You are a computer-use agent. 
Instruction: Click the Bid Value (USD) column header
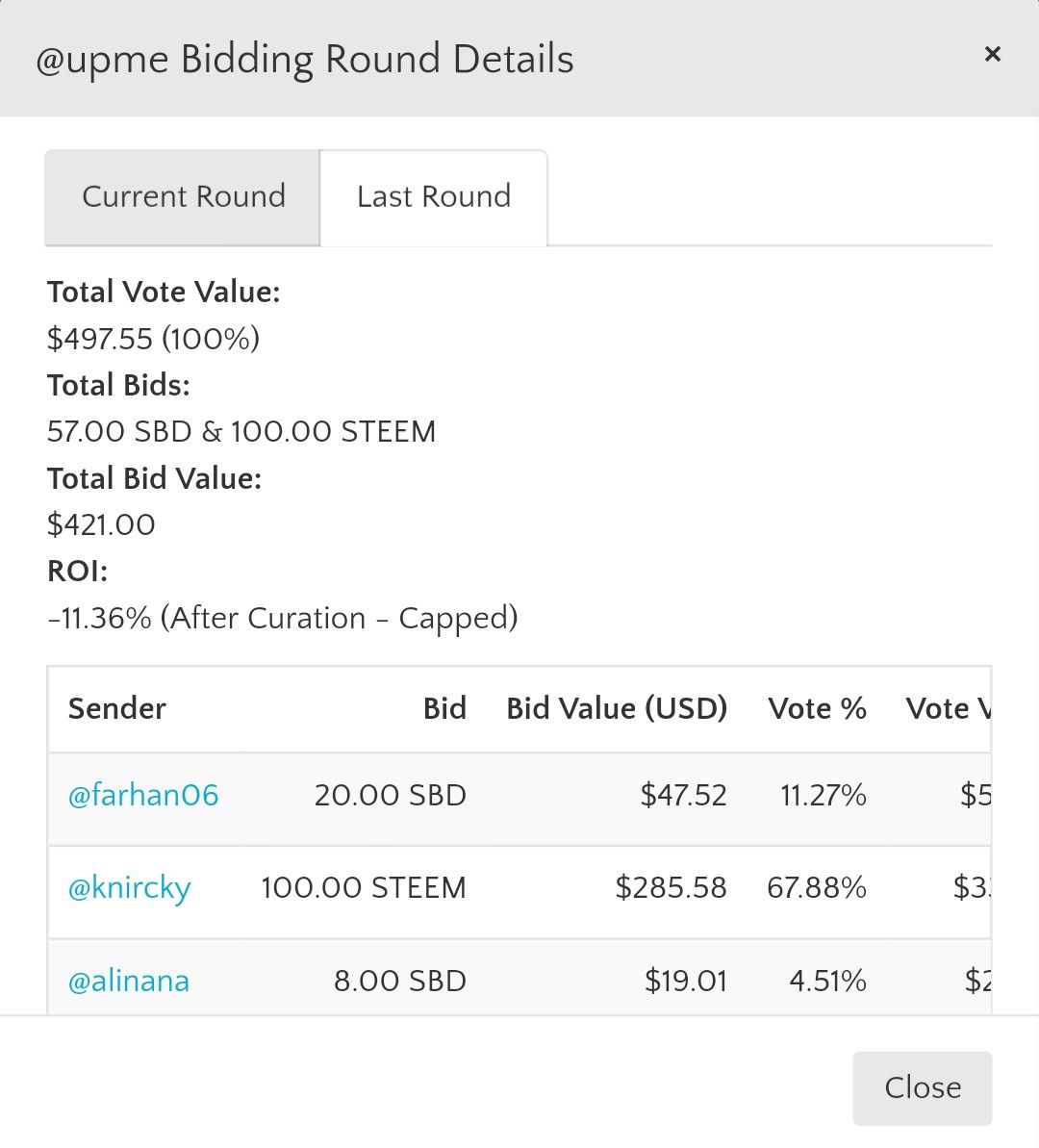point(617,709)
